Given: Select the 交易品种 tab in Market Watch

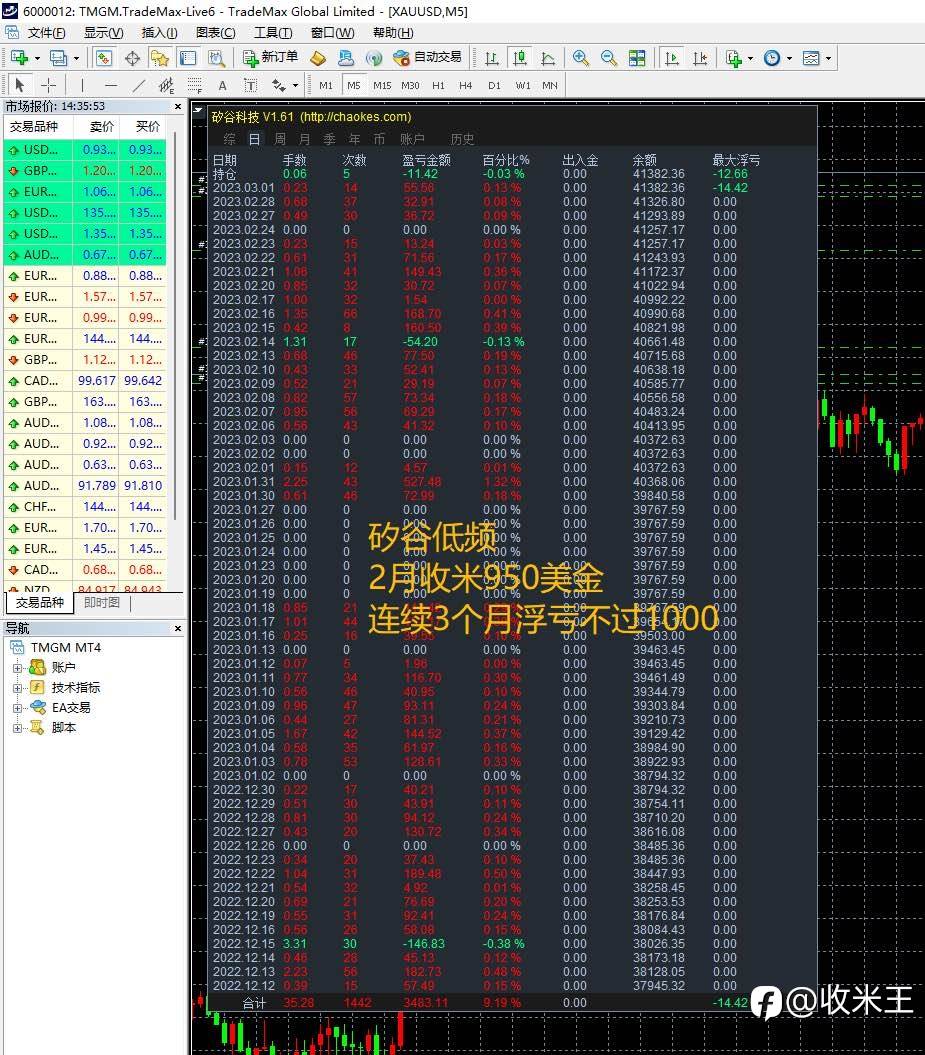Looking at the screenshot, I should pos(40,602).
